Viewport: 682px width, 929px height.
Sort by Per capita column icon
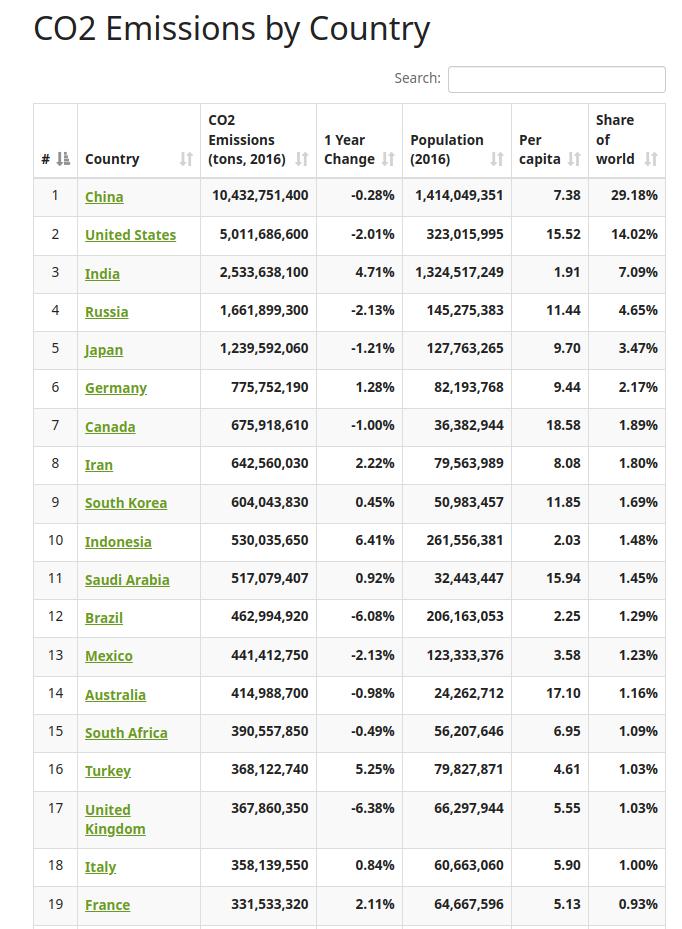click(574, 159)
